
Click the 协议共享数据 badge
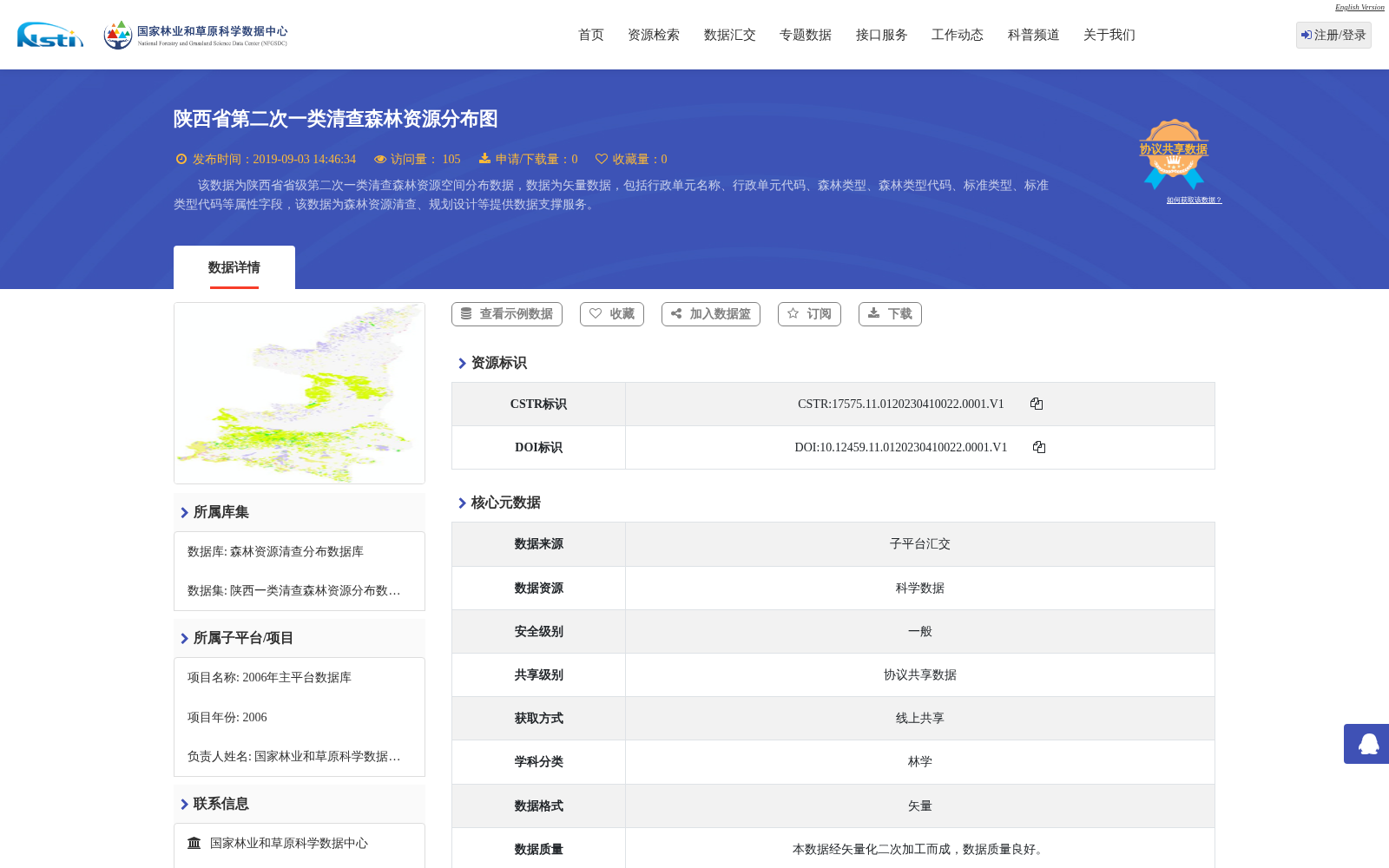1174,154
